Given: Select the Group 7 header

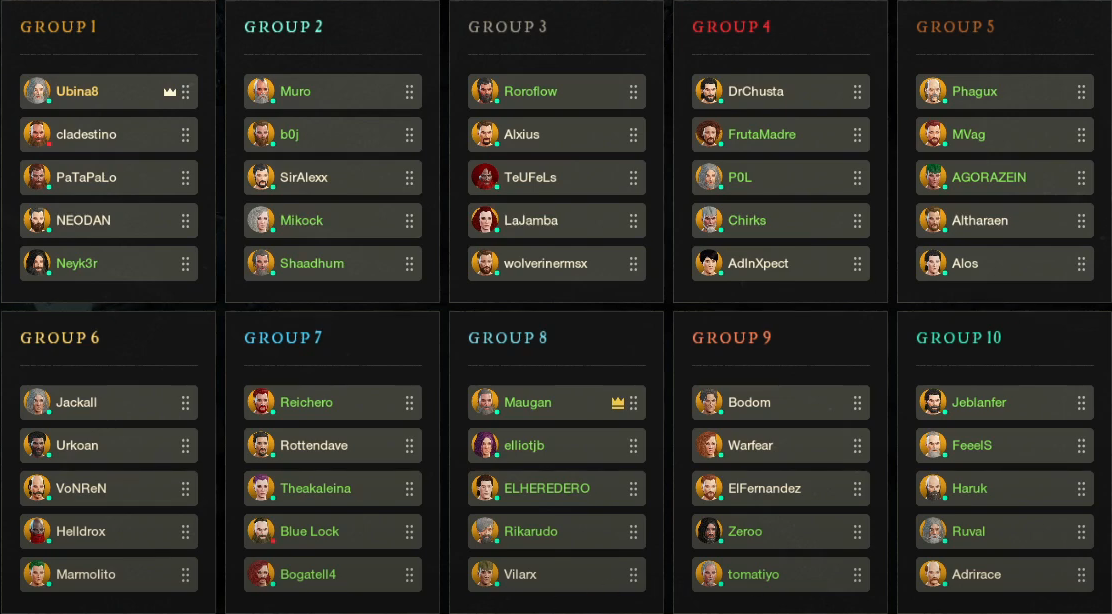Looking at the screenshot, I should point(284,338).
